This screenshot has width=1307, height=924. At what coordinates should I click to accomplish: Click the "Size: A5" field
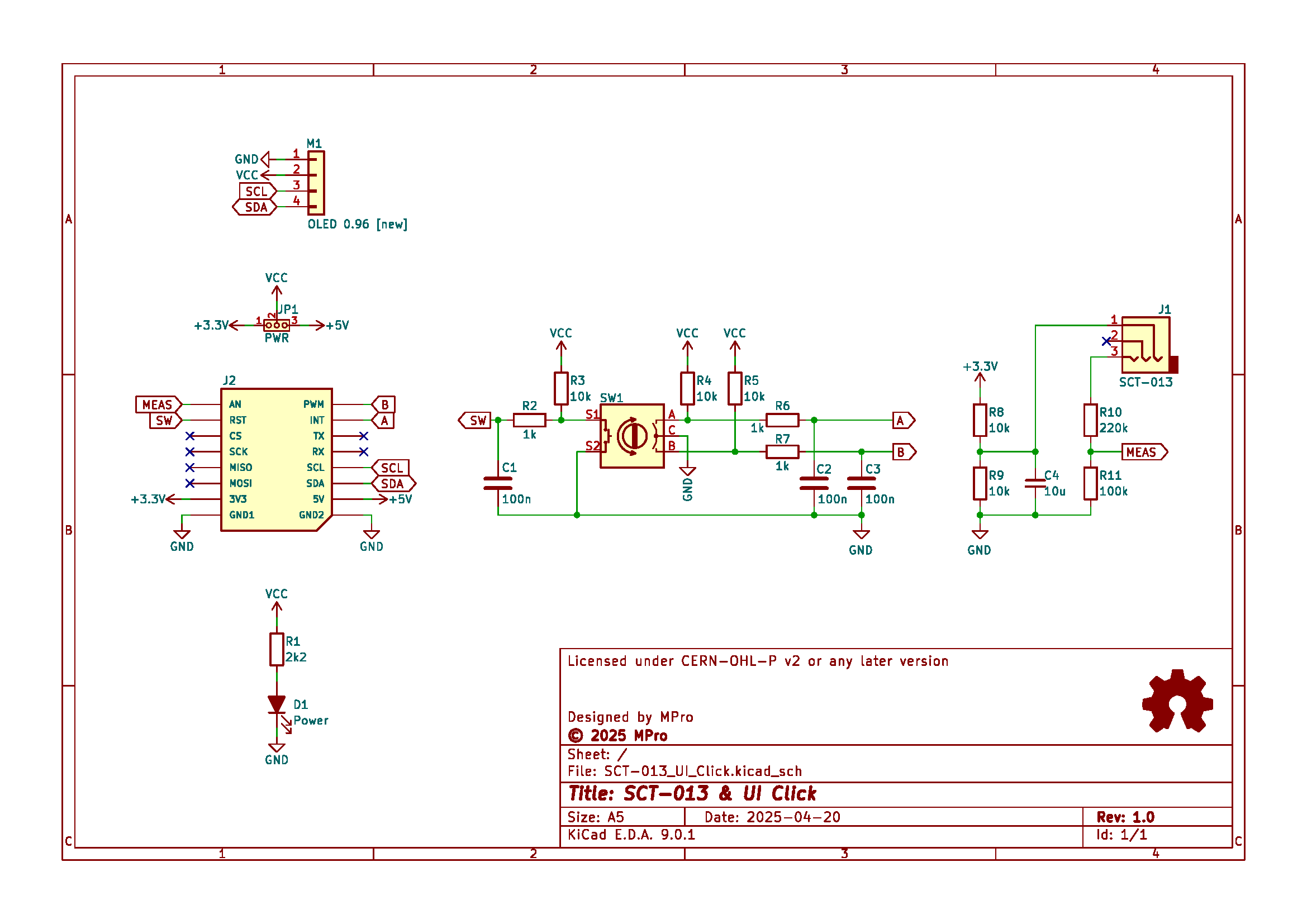[596, 817]
